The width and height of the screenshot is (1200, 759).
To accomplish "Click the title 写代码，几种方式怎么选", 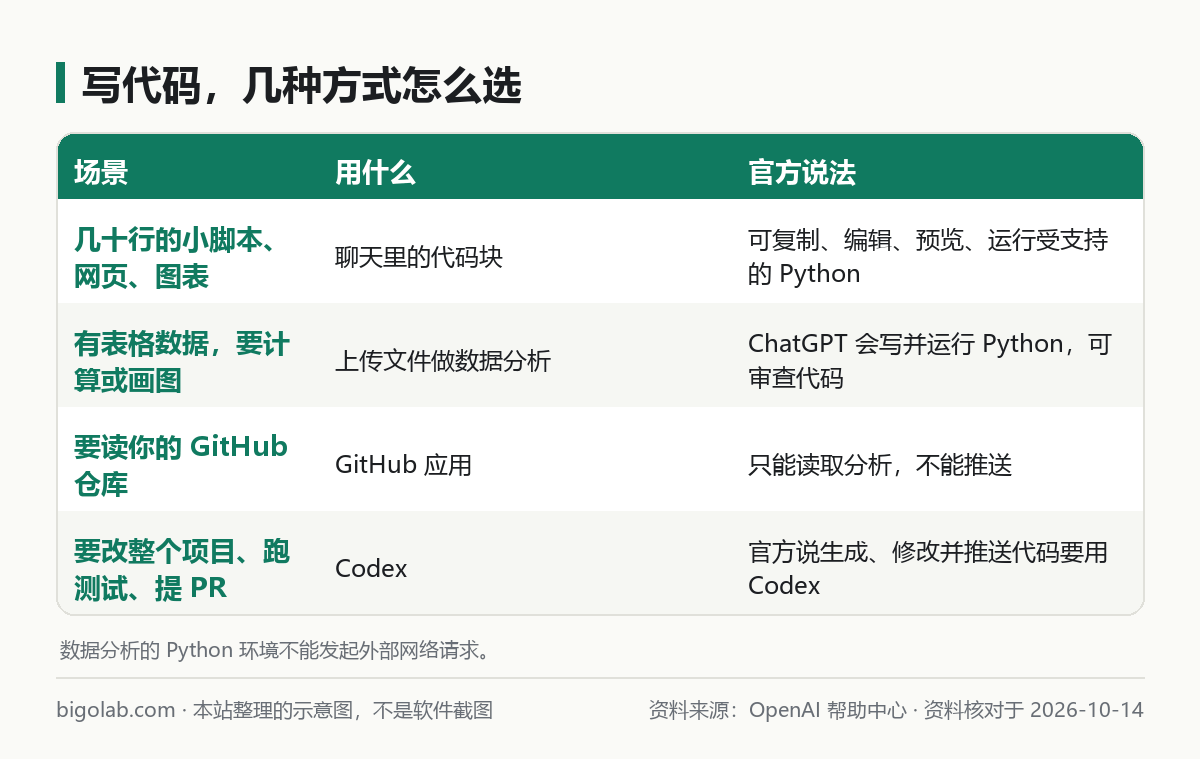I will tap(301, 85).
